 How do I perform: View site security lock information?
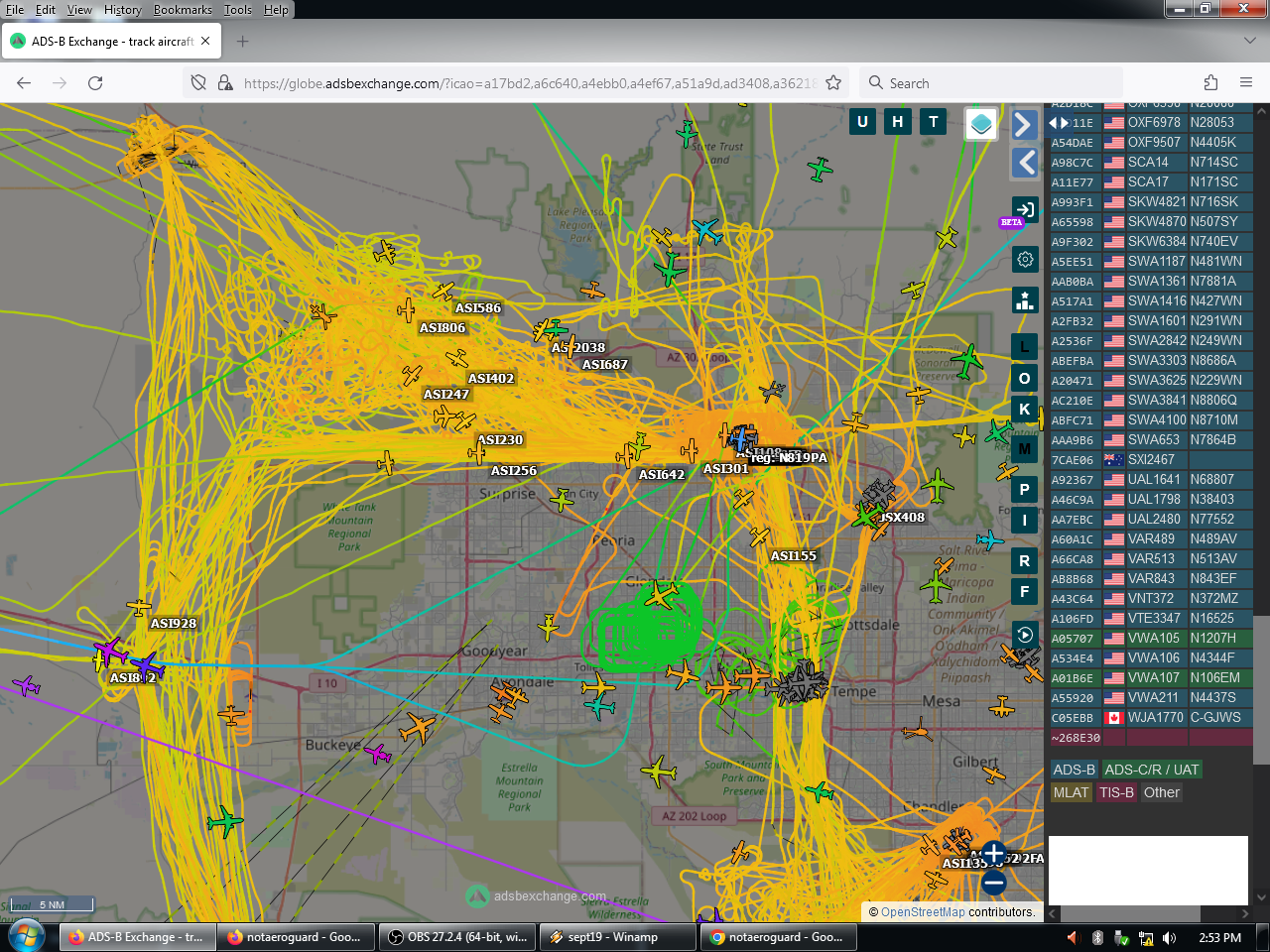225,83
